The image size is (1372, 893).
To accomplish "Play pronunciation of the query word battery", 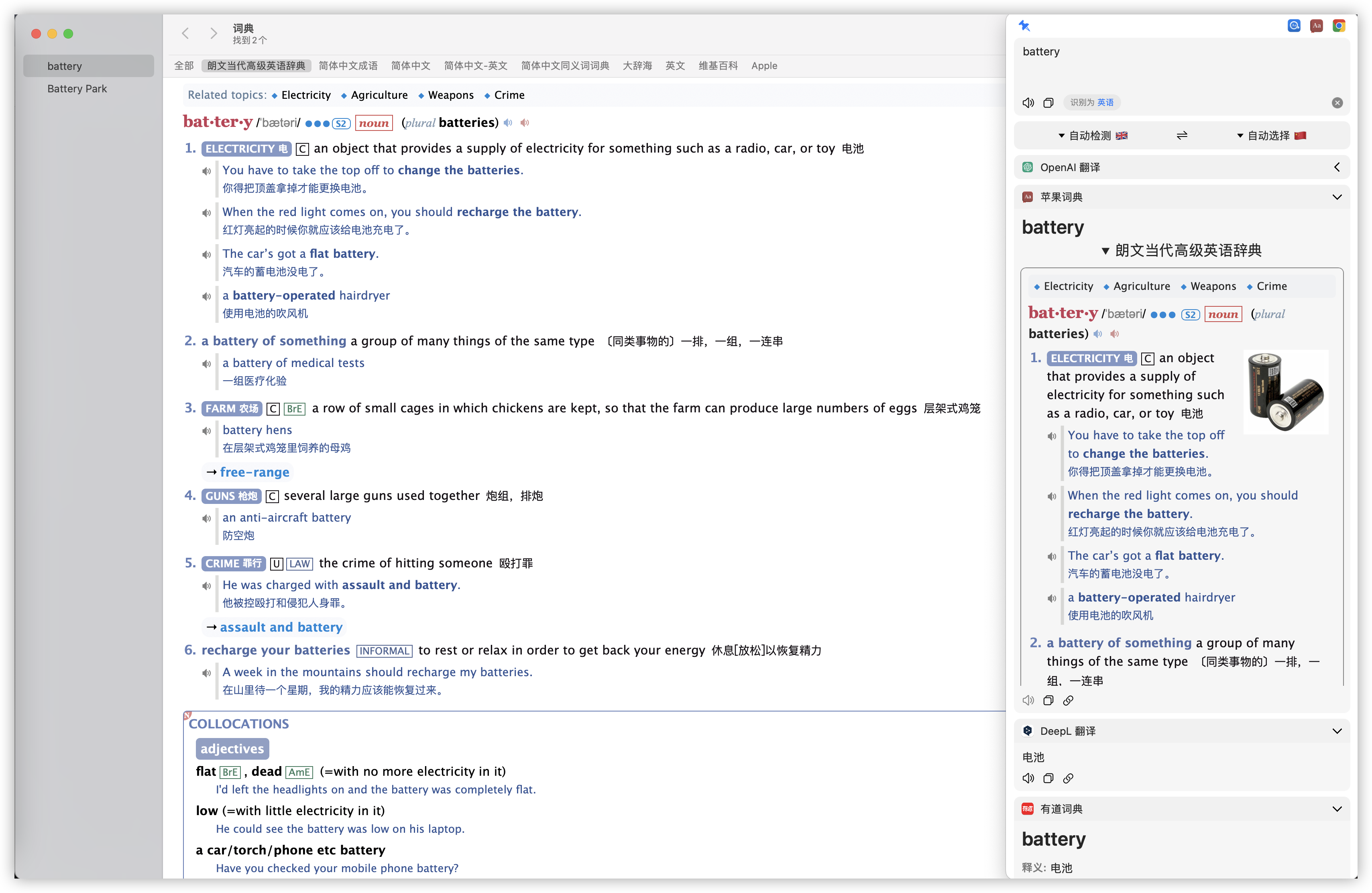I will [x=1028, y=103].
